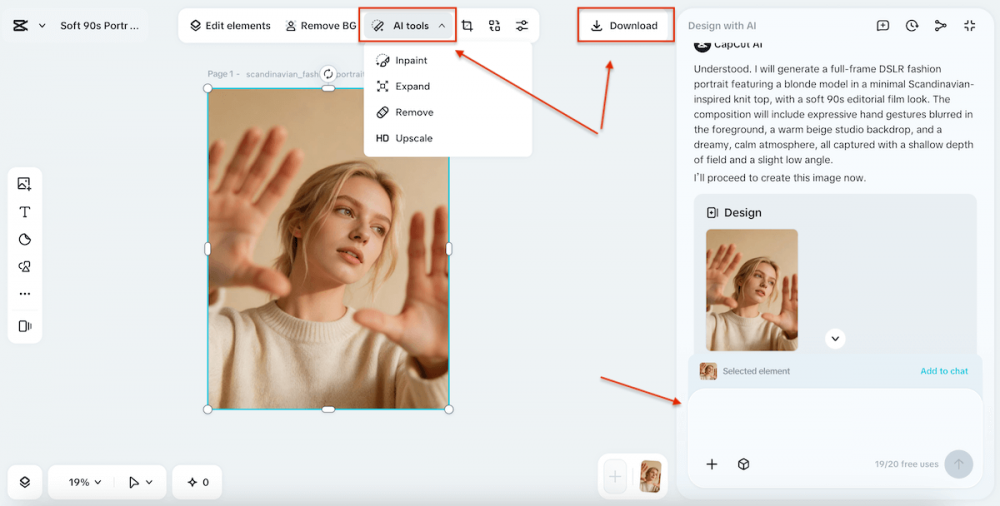This screenshot has width=1000, height=506.
Task: Click the cube model icon
Action: pyautogui.click(x=743, y=464)
